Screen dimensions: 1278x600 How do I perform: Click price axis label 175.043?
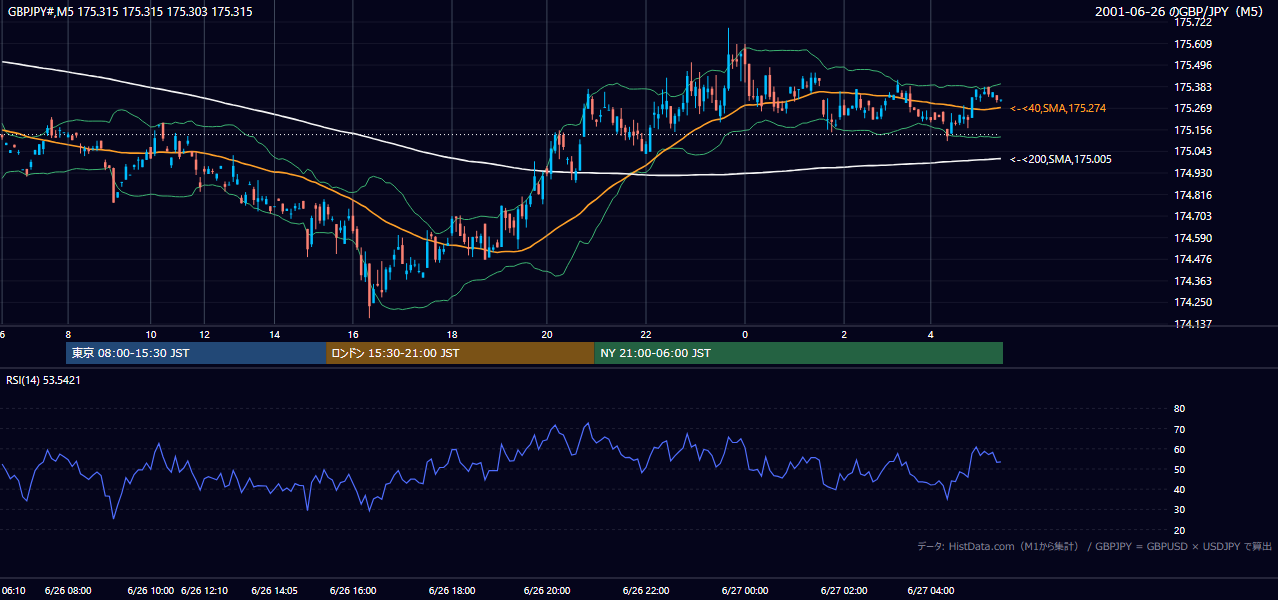click(x=1192, y=151)
